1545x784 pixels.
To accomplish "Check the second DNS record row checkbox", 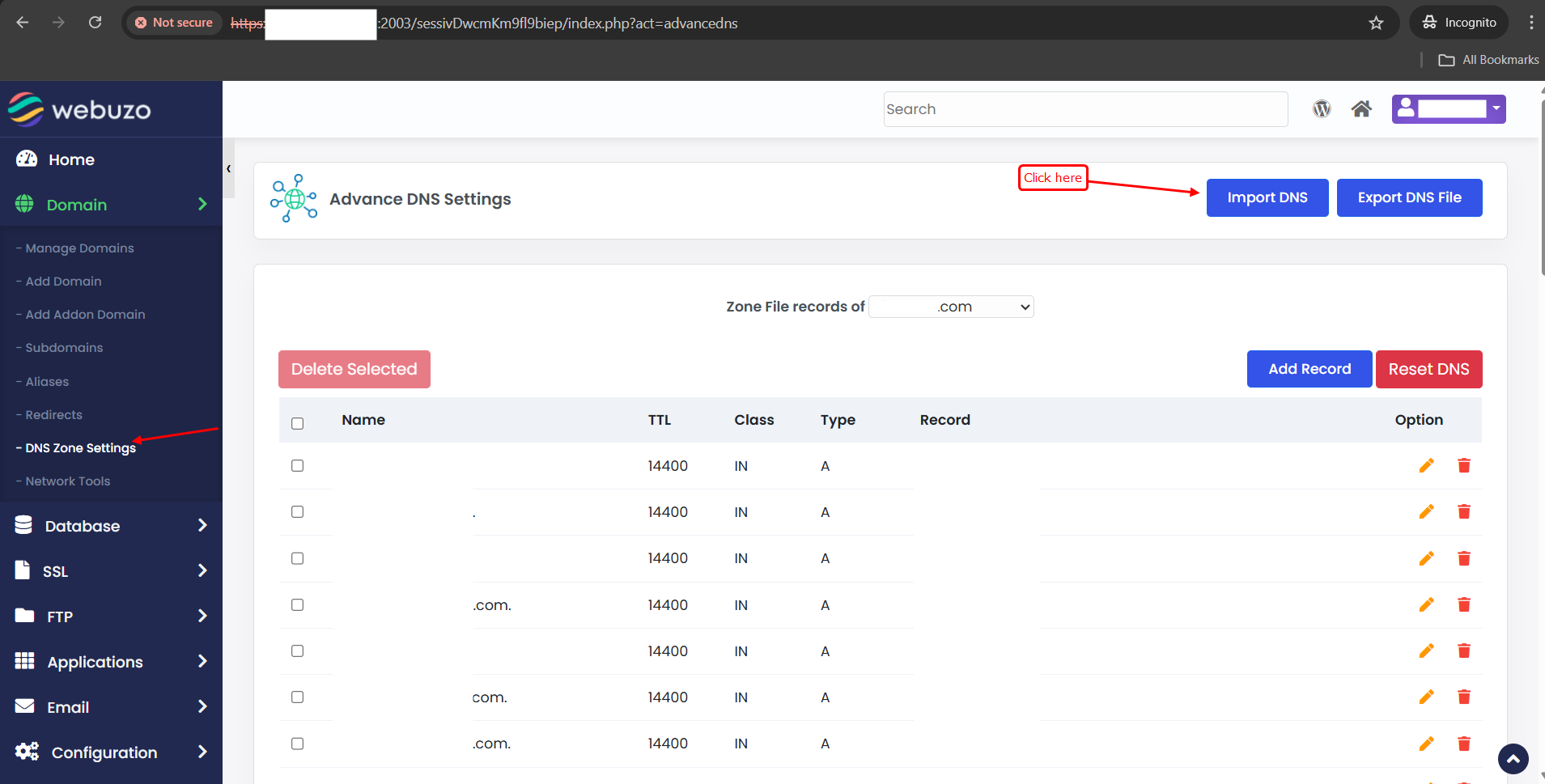I will [297, 511].
